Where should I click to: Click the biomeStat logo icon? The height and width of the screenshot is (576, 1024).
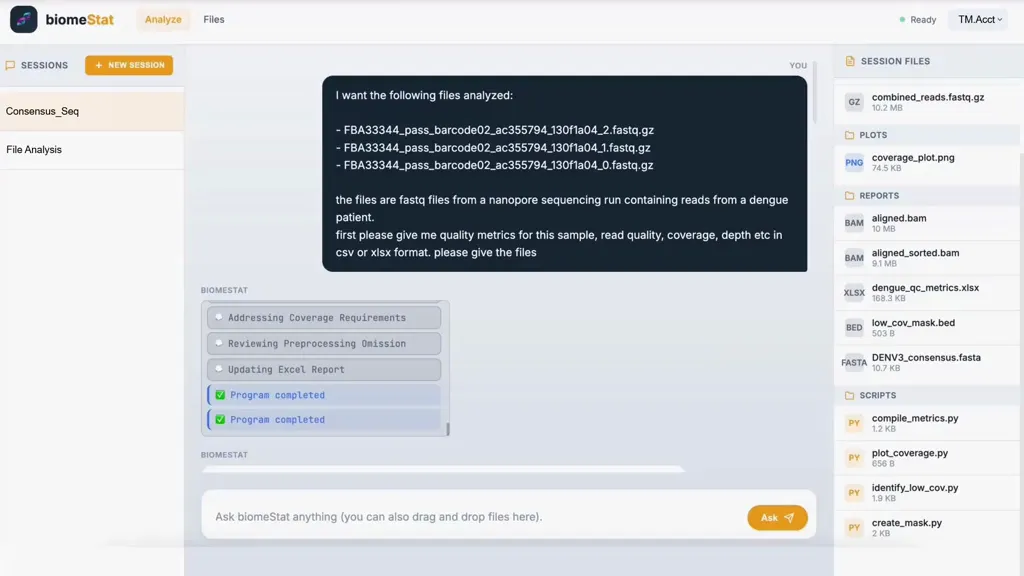click(x=22, y=19)
